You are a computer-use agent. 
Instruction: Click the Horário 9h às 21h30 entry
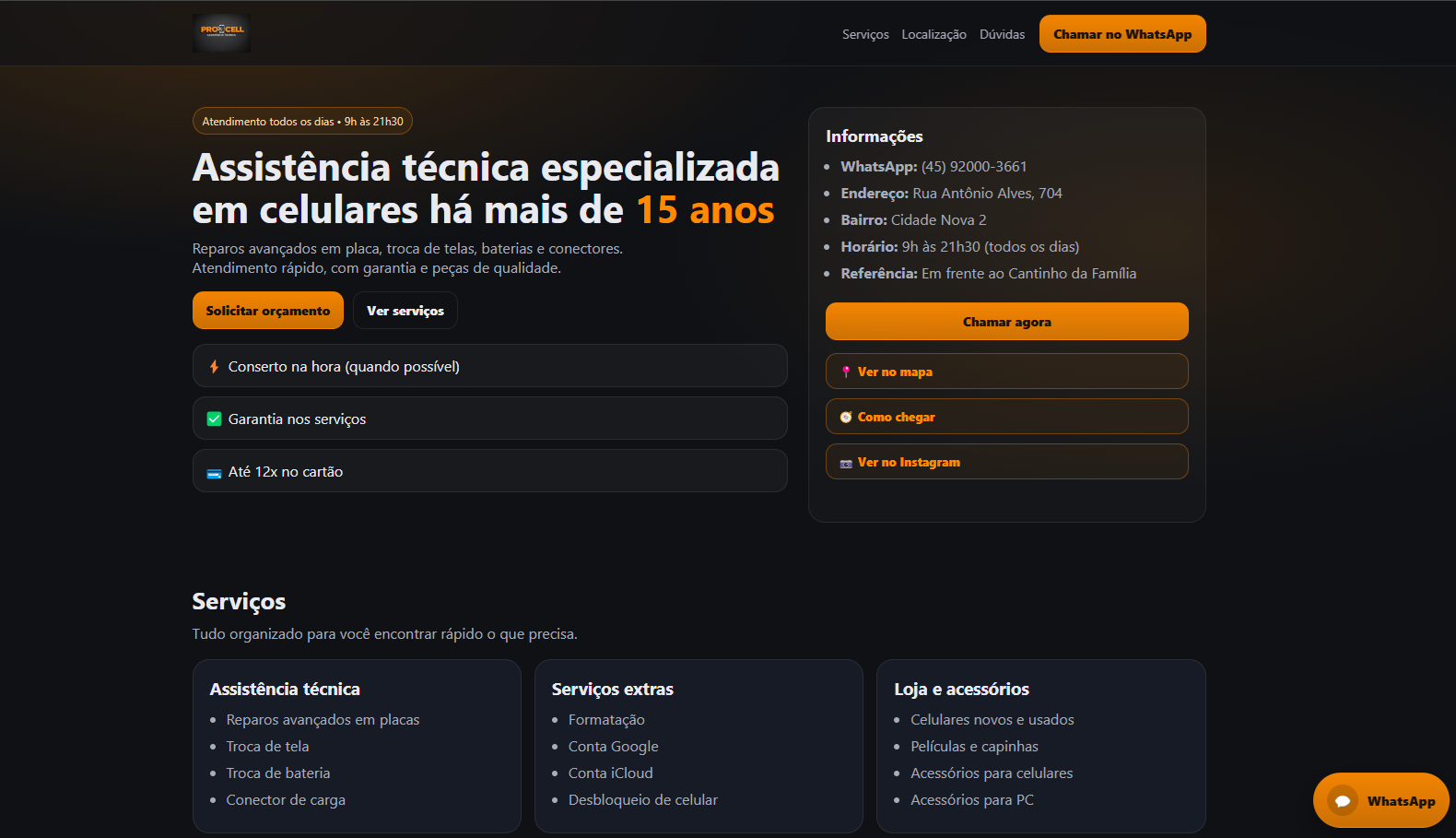(x=960, y=247)
